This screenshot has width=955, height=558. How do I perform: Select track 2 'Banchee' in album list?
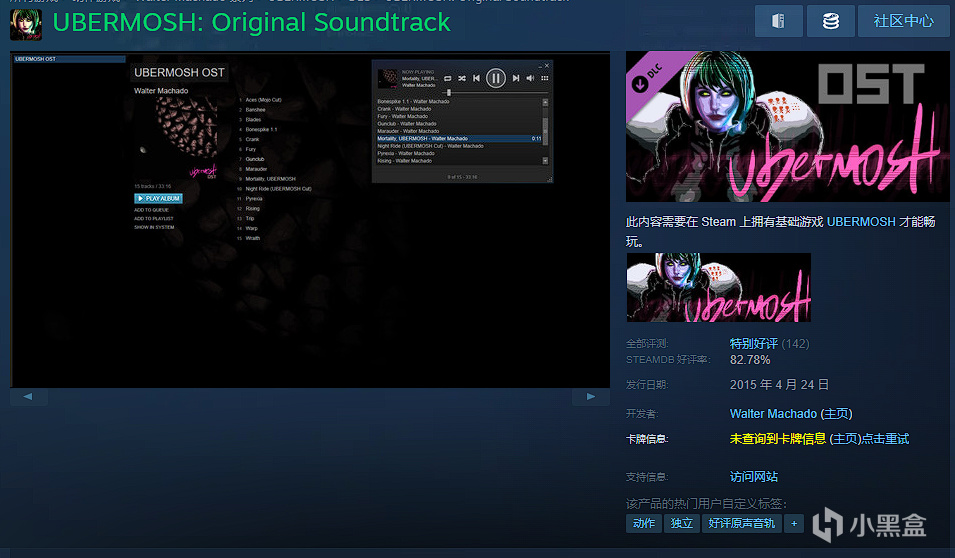point(255,110)
